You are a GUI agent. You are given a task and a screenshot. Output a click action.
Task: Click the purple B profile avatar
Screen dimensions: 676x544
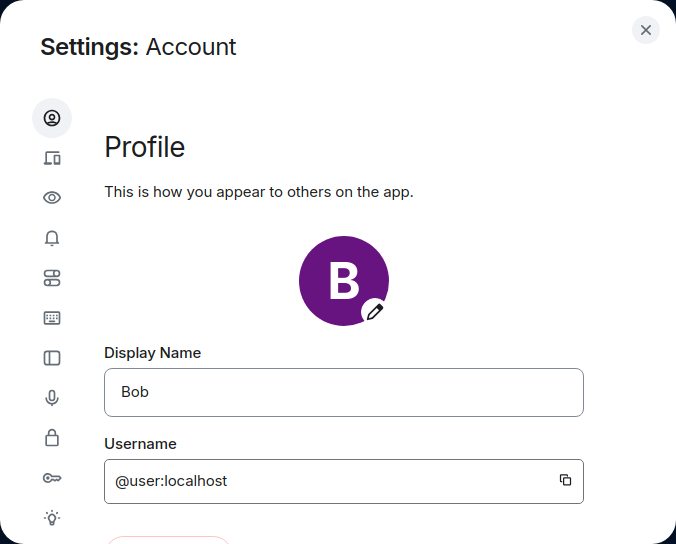(340, 280)
